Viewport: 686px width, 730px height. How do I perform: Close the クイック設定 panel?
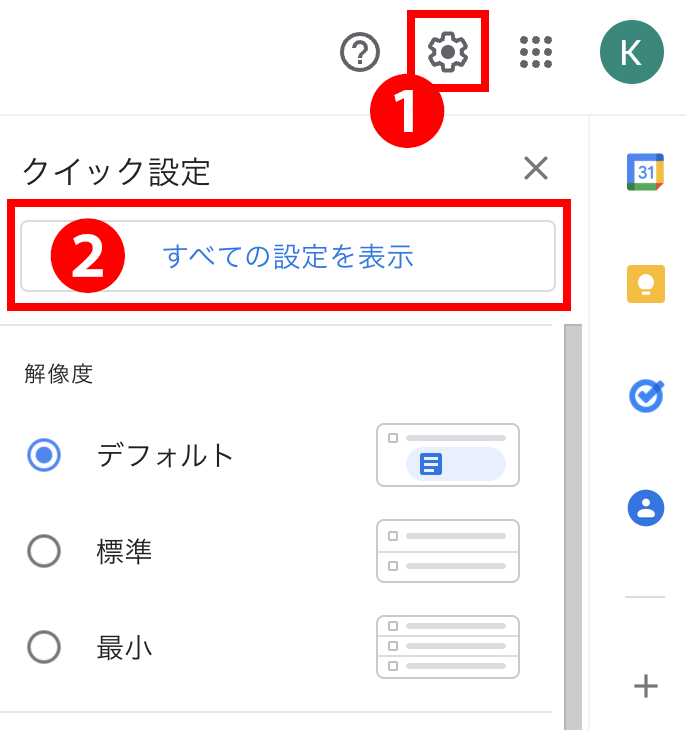point(536,168)
